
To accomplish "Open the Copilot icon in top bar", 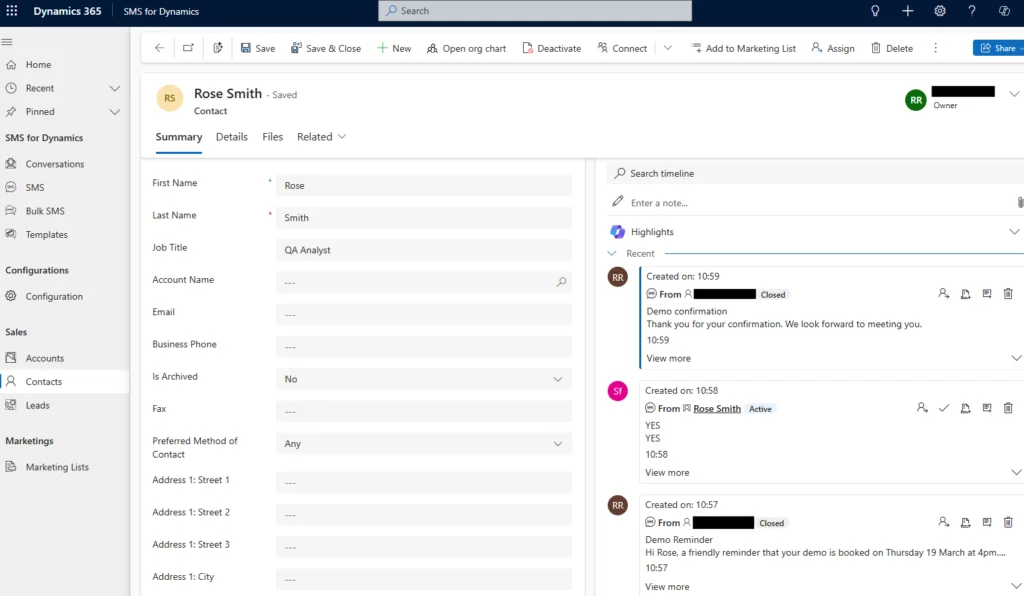I will pos(1004,10).
